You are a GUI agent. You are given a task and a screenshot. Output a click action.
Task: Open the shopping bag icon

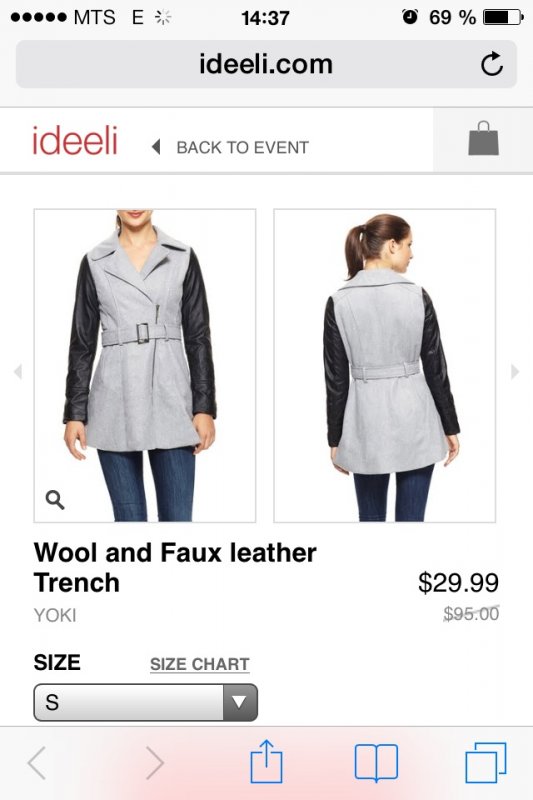pos(483,139)
